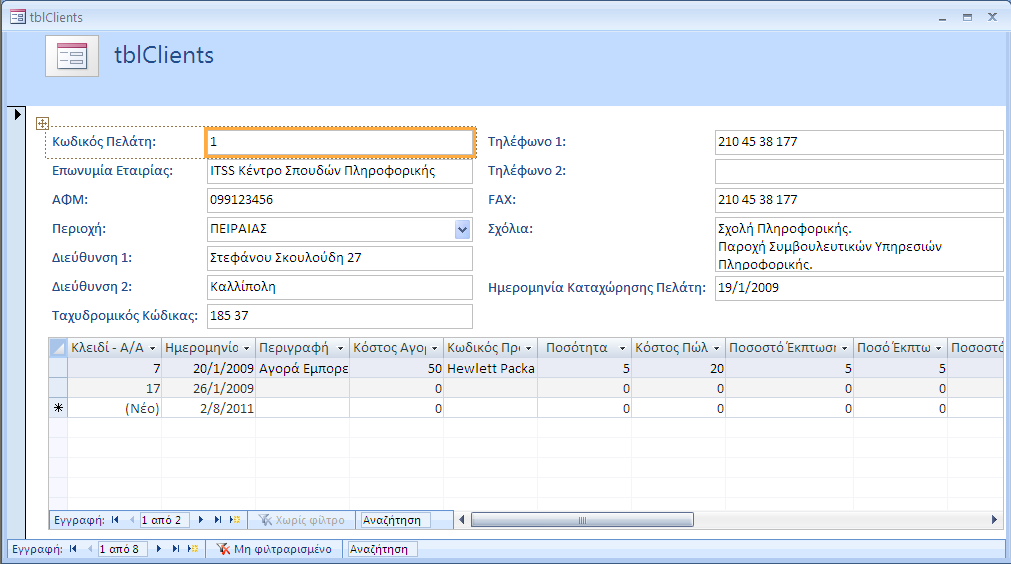Click the 20/1/2009 date cell
1011x564 pixels.
pos(208,368)
